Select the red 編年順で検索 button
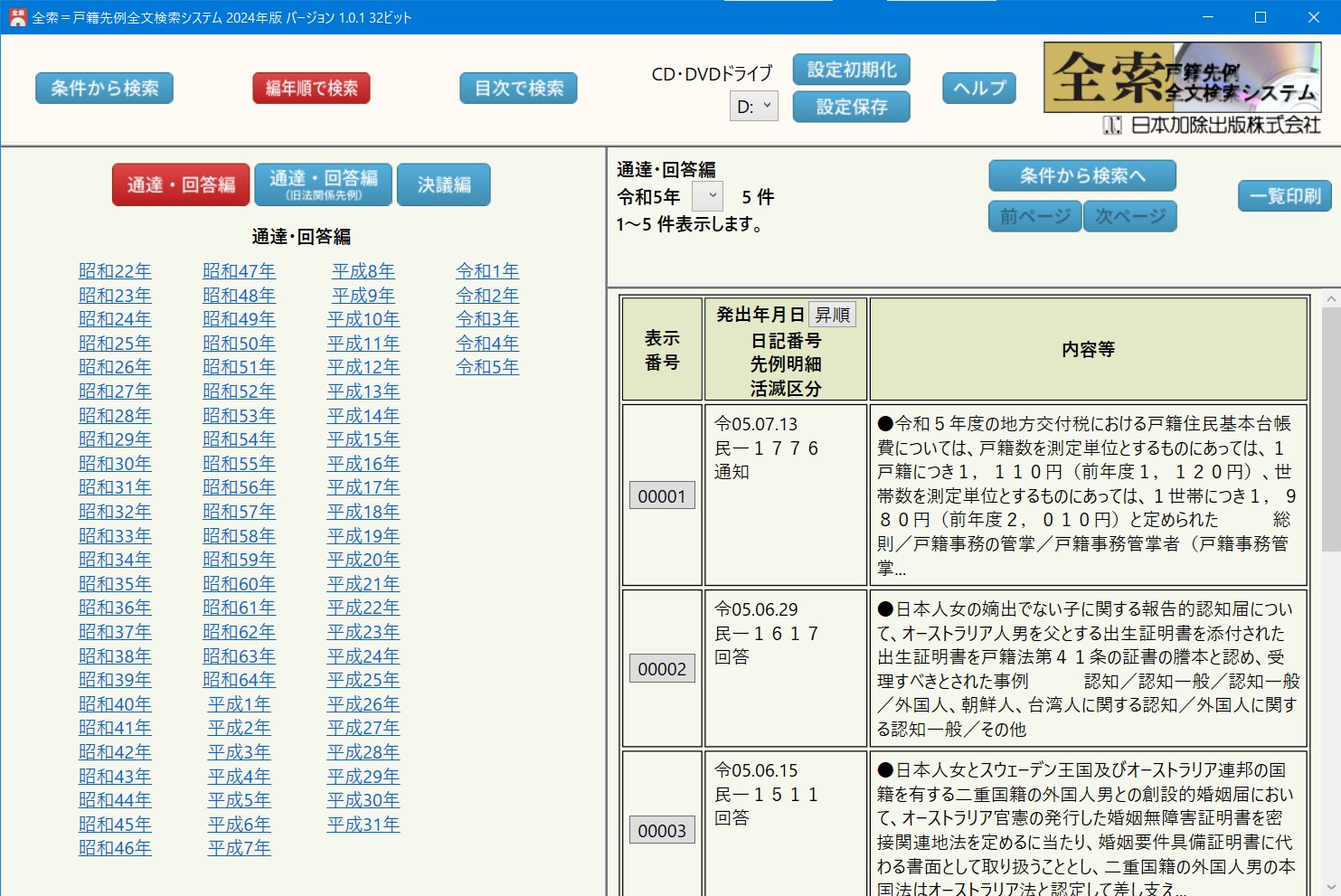Viewport: 1341px width, 896px height. coord(311,89)
